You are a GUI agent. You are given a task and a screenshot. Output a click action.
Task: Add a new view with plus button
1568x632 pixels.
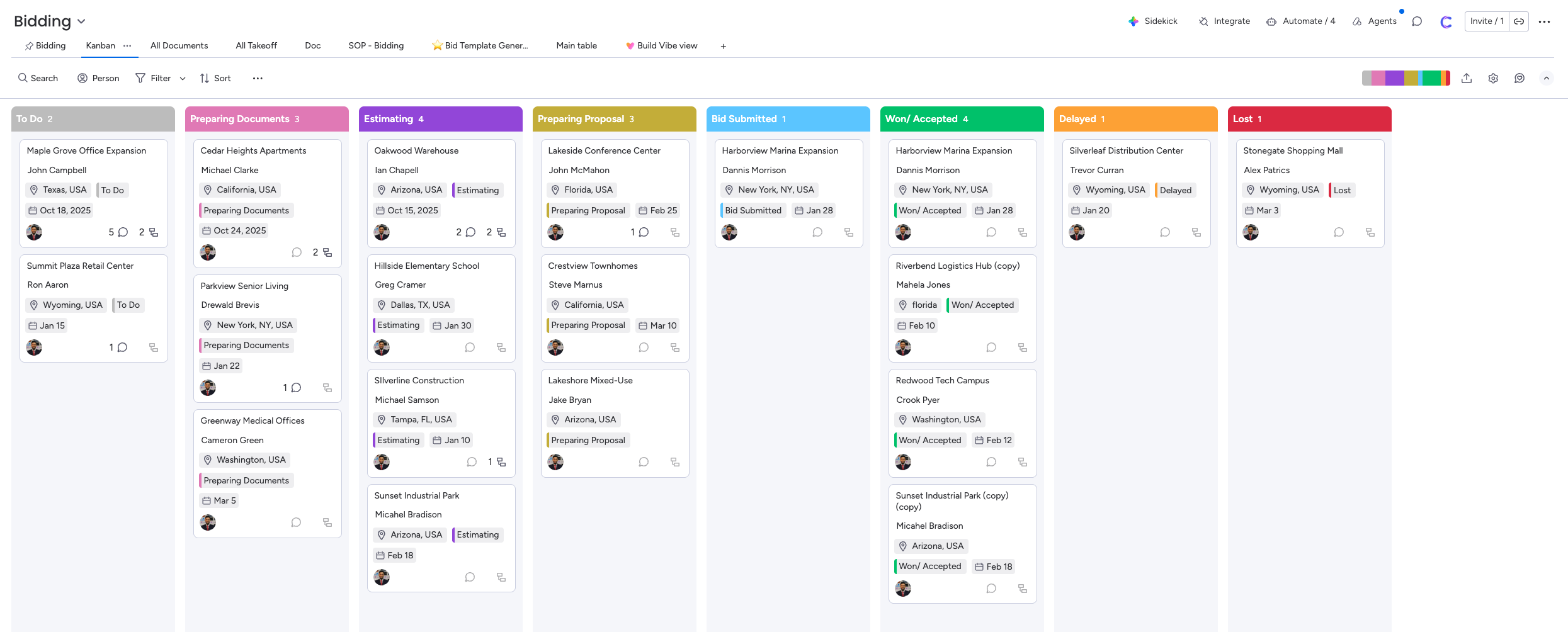724,46
